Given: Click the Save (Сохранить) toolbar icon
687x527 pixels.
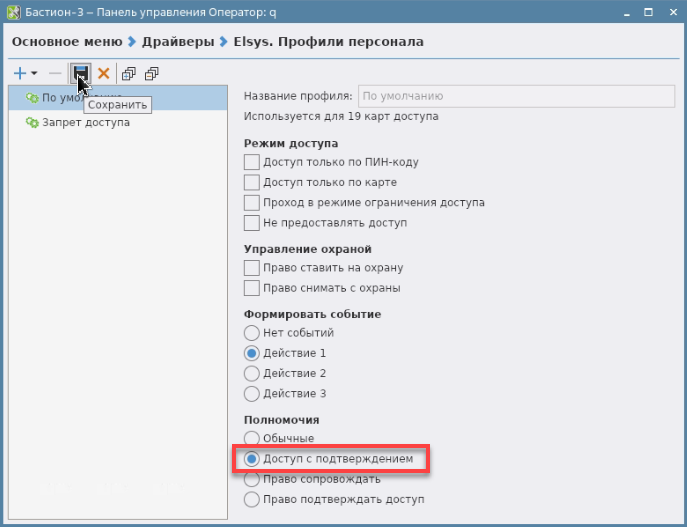Looking at the screenshot, I should pyautogui.click(x=80, y=73).
